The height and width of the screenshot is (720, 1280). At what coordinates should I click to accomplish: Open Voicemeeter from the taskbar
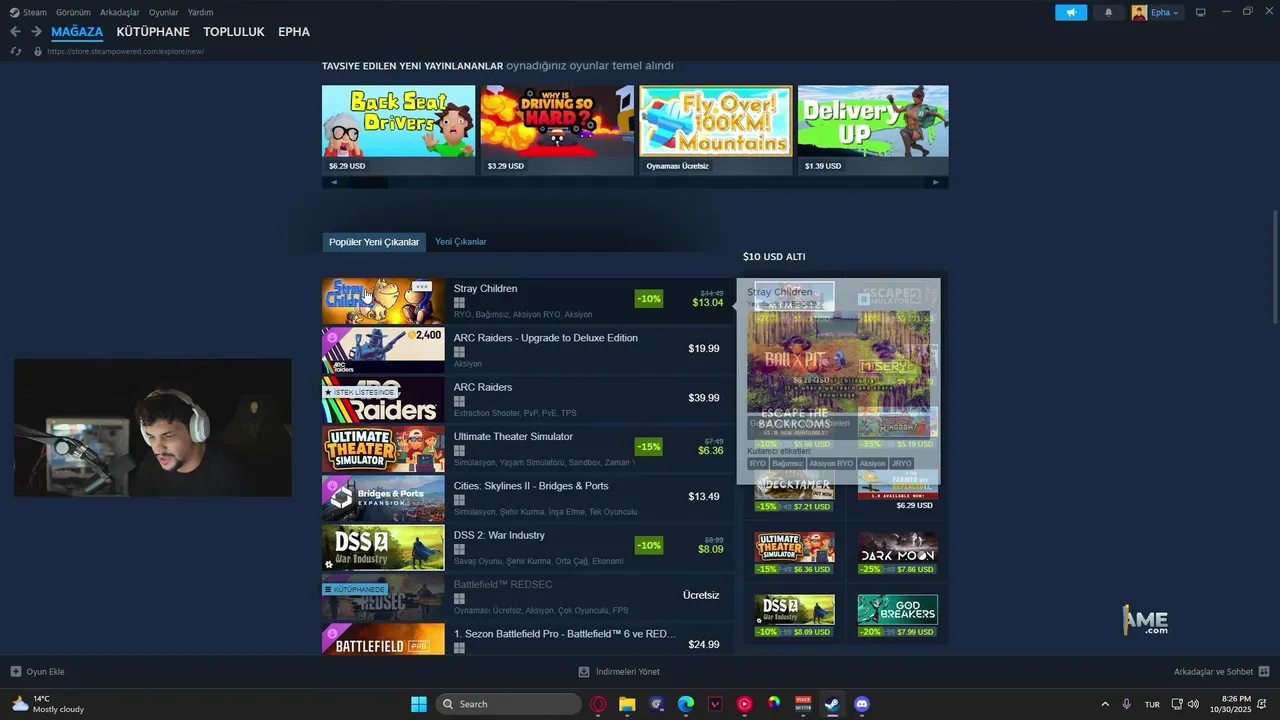(803, 704)
